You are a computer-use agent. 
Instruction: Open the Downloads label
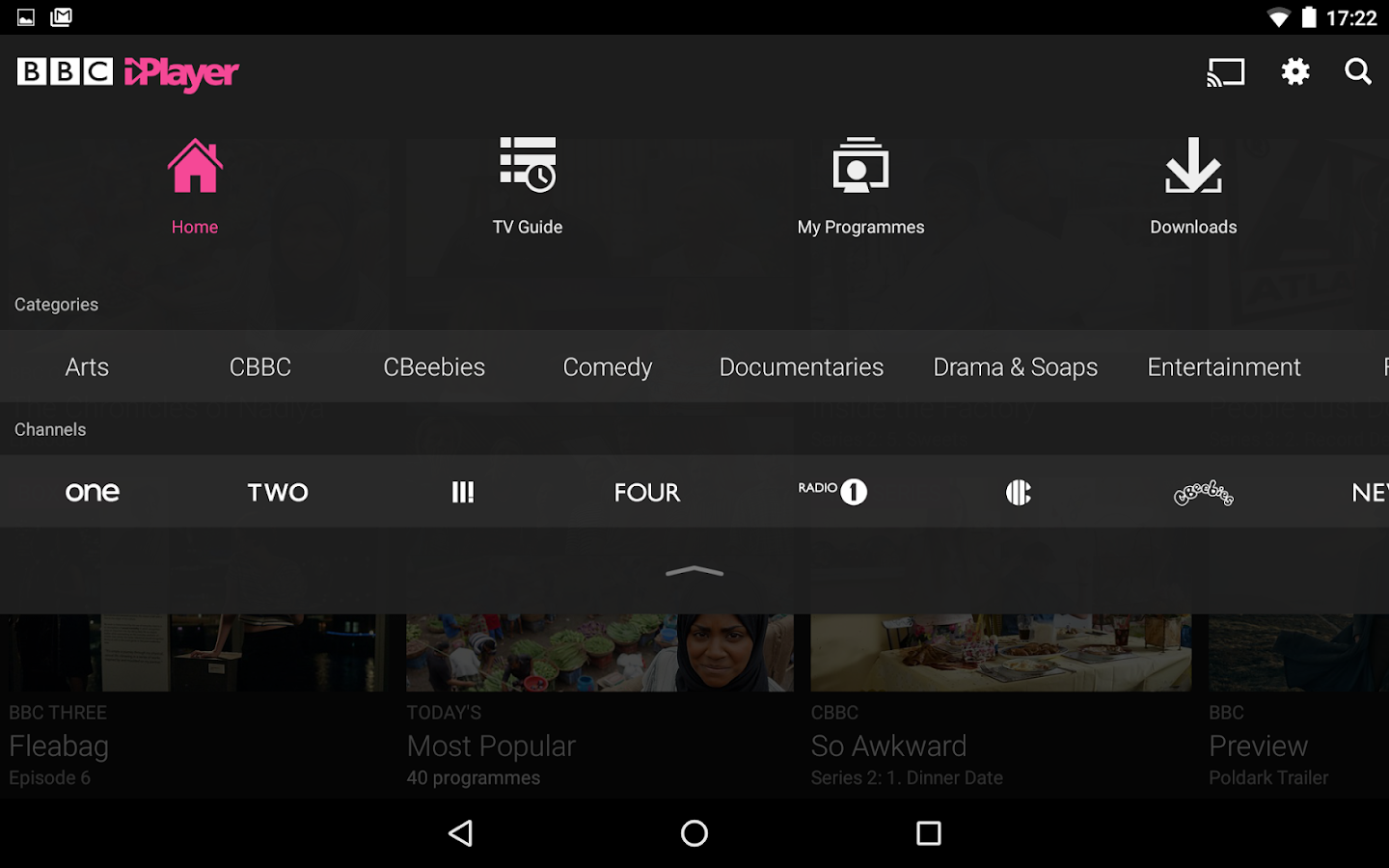point(1193,227)
